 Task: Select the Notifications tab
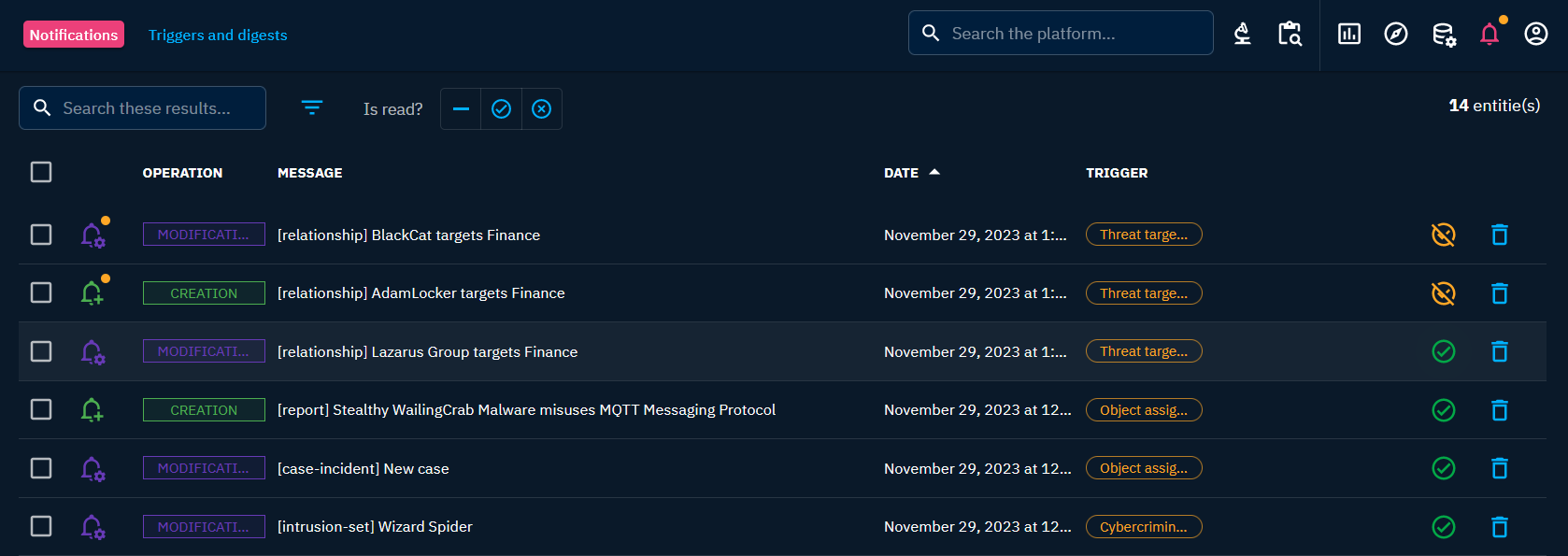click(74, 35)
